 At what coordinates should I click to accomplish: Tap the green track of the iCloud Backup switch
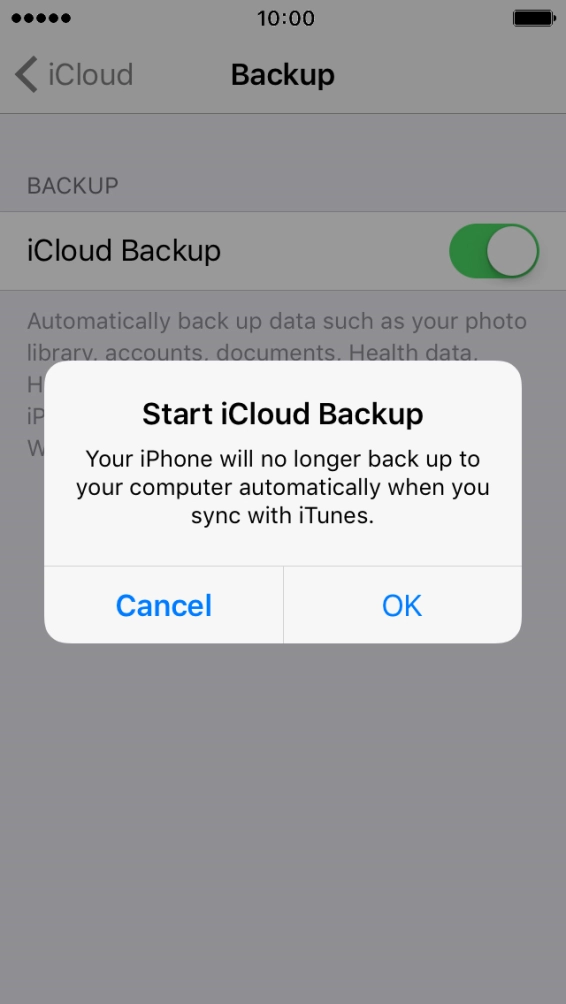pyautogui.click(x=467, y=250)
